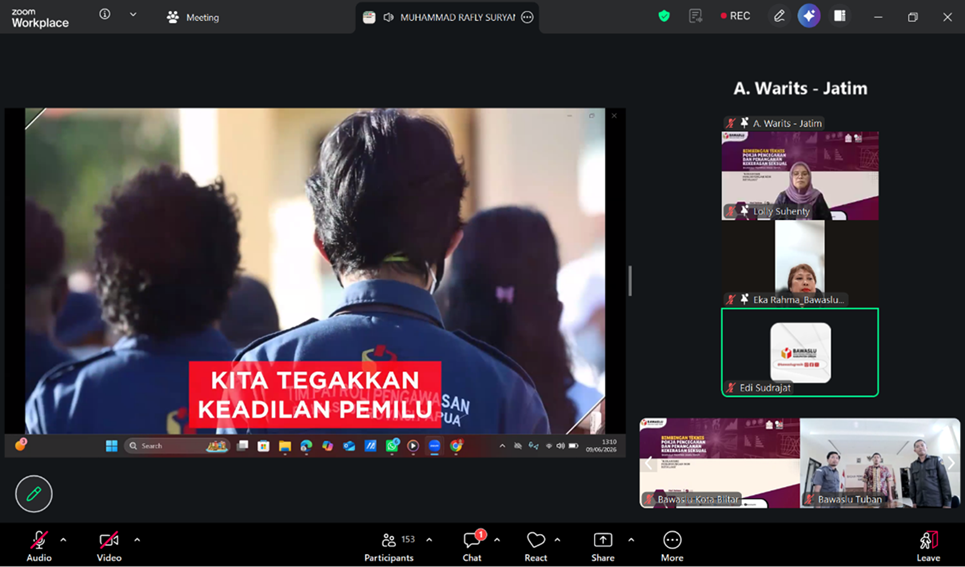
Task: Click the green encryption shield icon
Action: tap(663, 16)
